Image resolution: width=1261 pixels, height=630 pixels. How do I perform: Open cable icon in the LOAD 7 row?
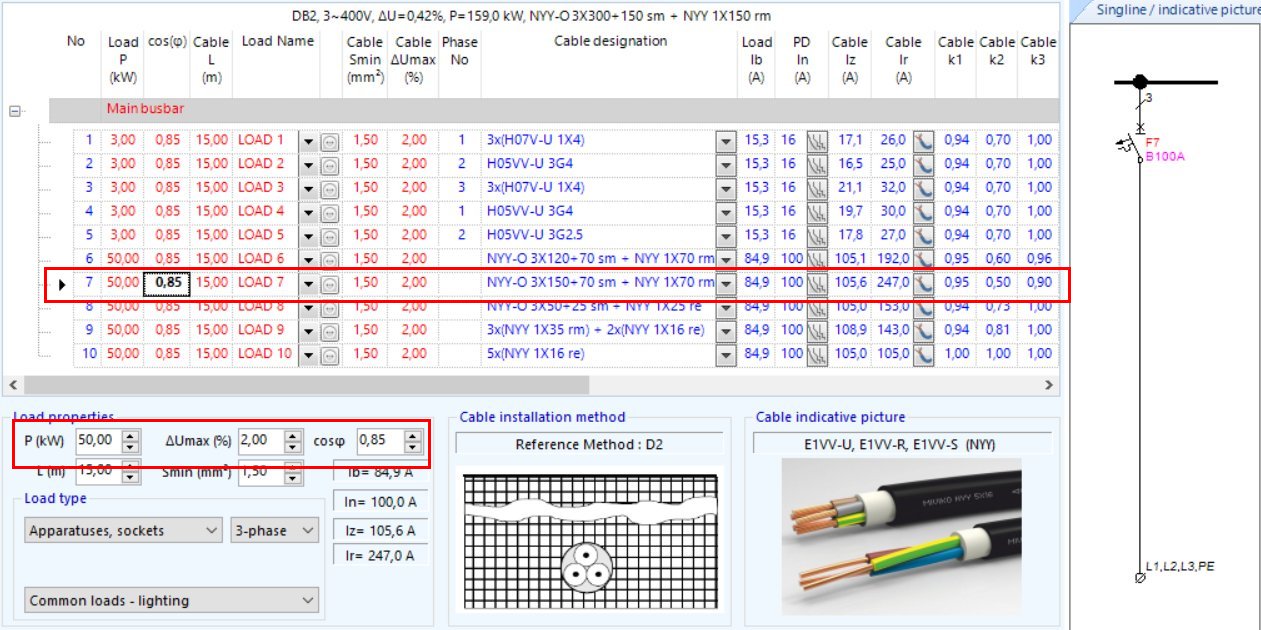922,283
